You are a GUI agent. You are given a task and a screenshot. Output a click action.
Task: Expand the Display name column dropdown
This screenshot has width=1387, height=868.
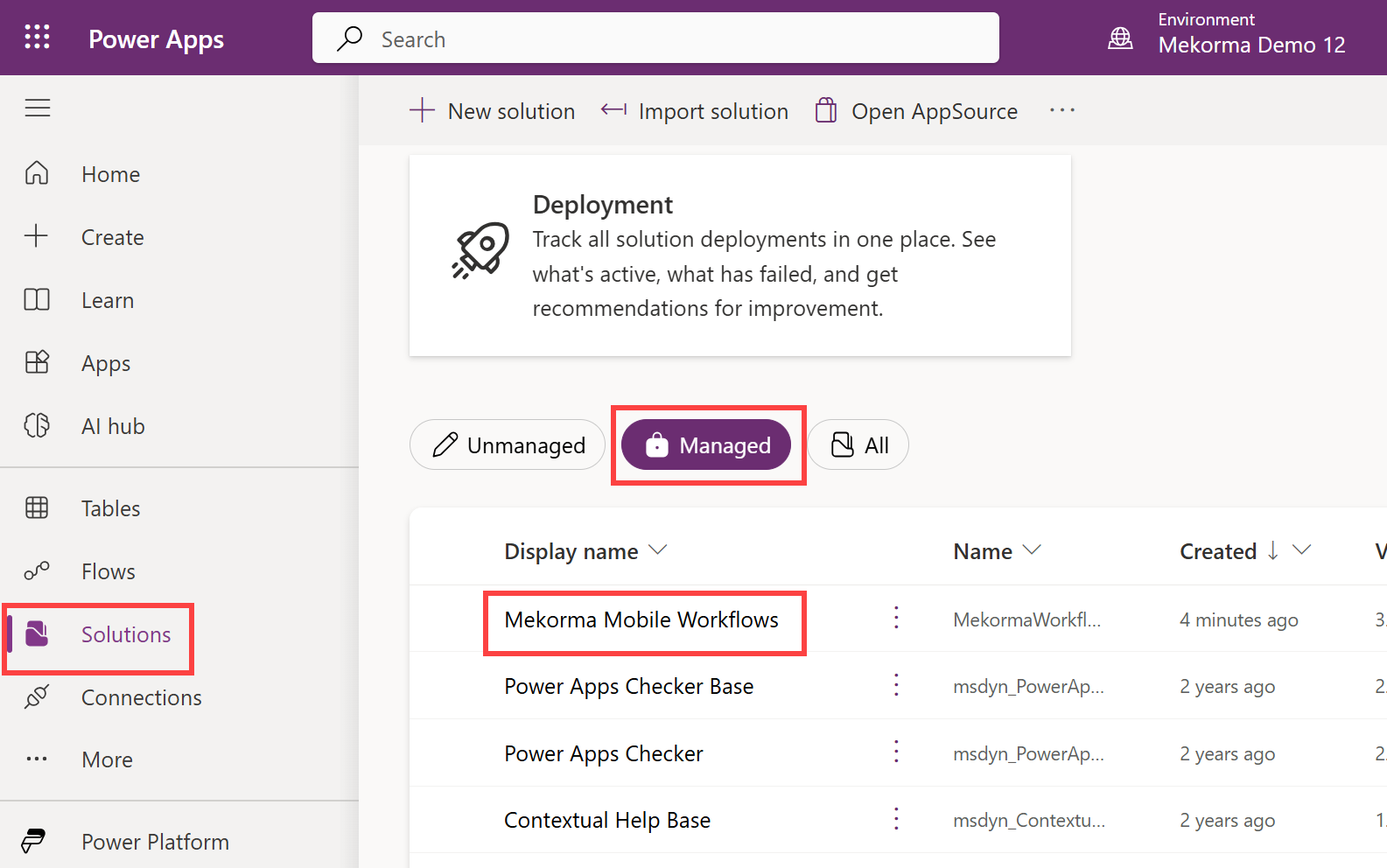point(658,550)
